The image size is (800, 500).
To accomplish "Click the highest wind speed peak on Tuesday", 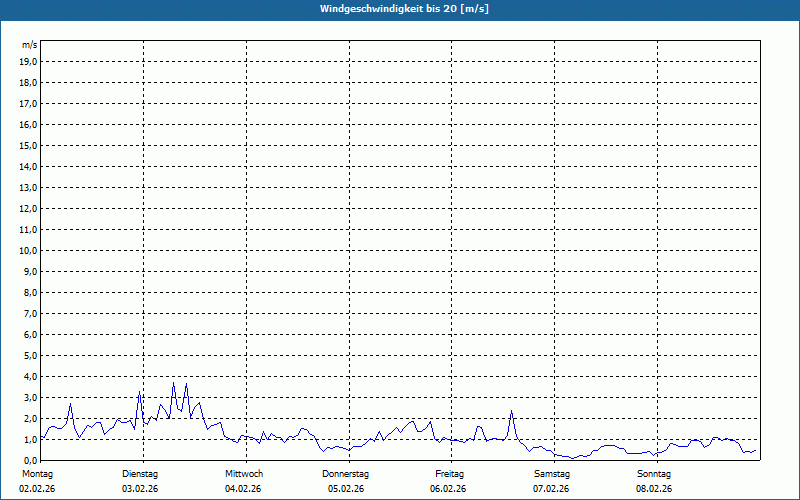I will point(174,383).
